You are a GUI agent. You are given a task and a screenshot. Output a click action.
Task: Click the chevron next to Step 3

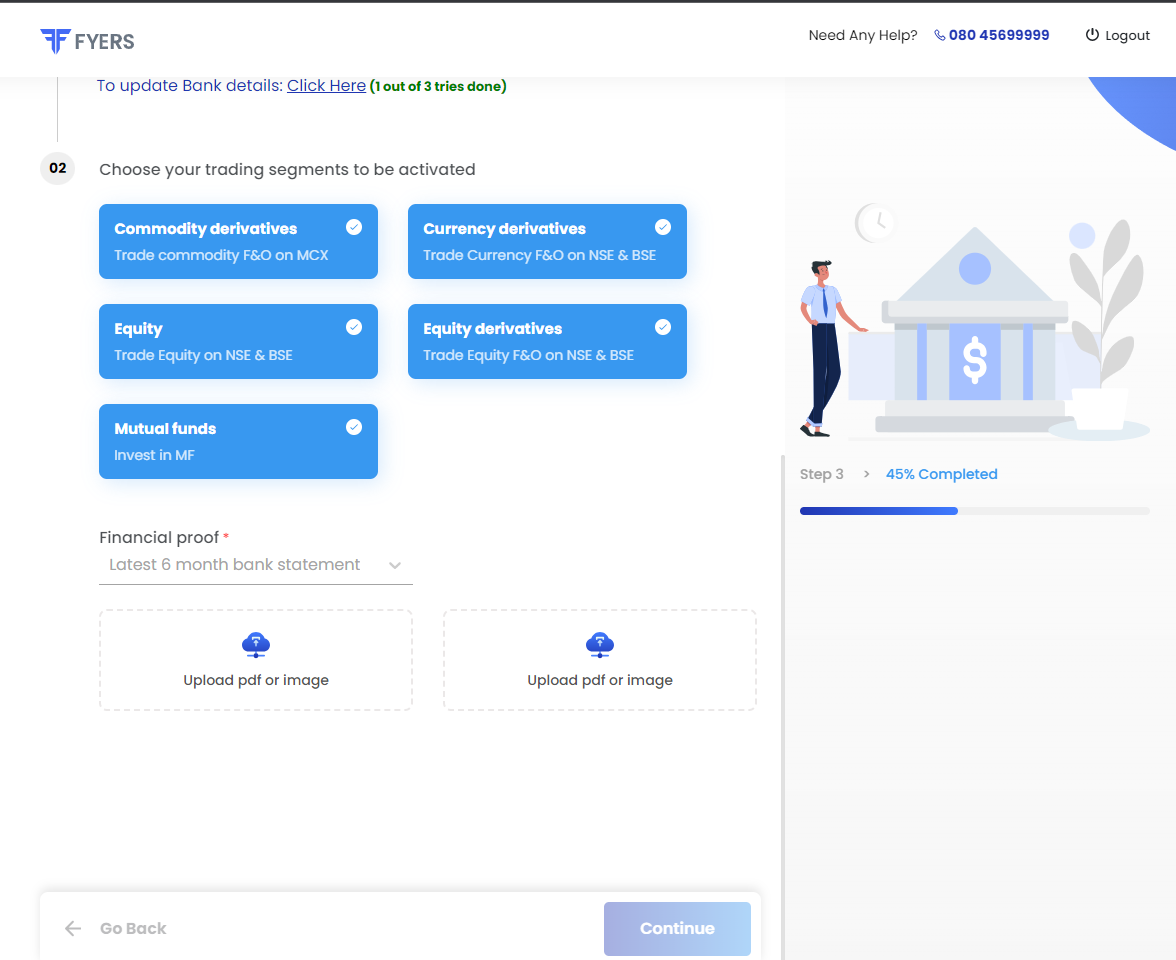pos(866,474)
